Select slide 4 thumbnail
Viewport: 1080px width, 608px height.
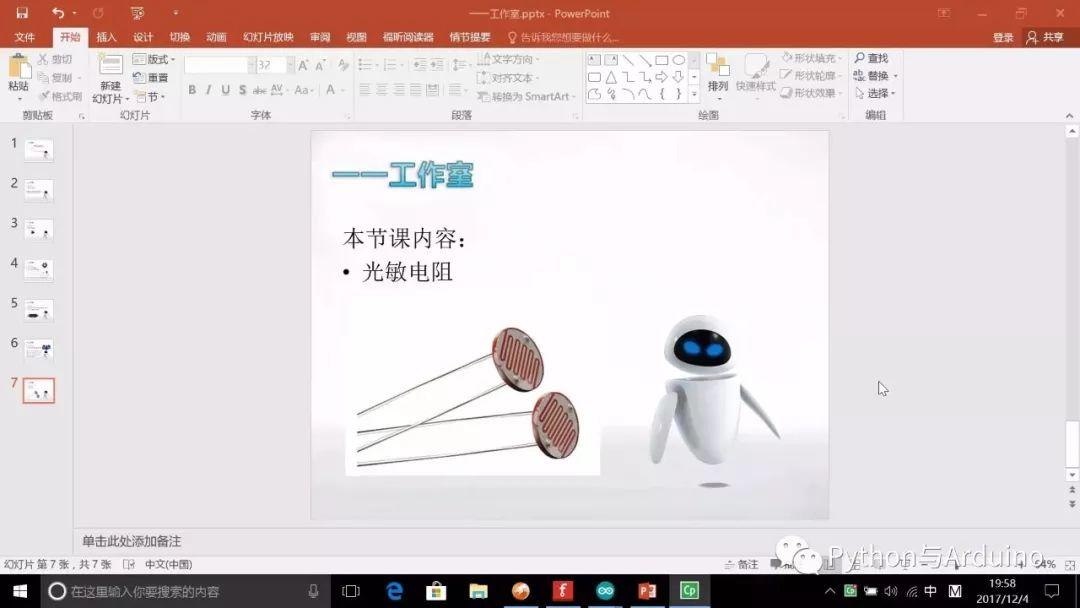pos(39,270)
